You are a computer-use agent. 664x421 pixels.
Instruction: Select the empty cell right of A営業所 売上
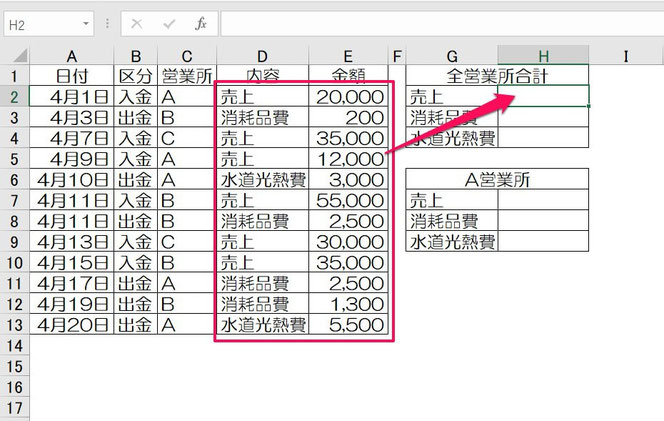click(543, 200)
